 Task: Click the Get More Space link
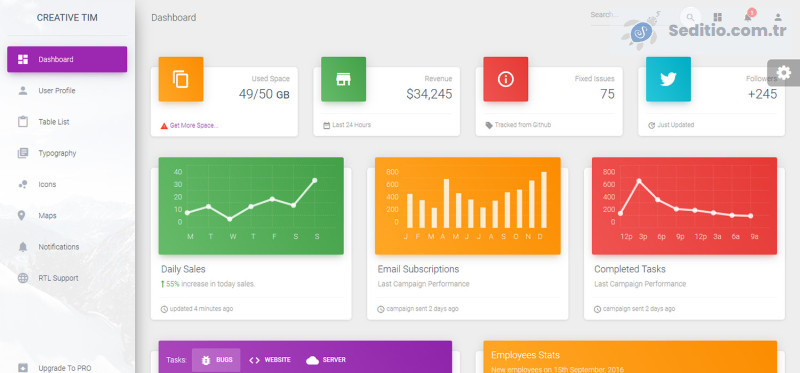click(194, 125)
